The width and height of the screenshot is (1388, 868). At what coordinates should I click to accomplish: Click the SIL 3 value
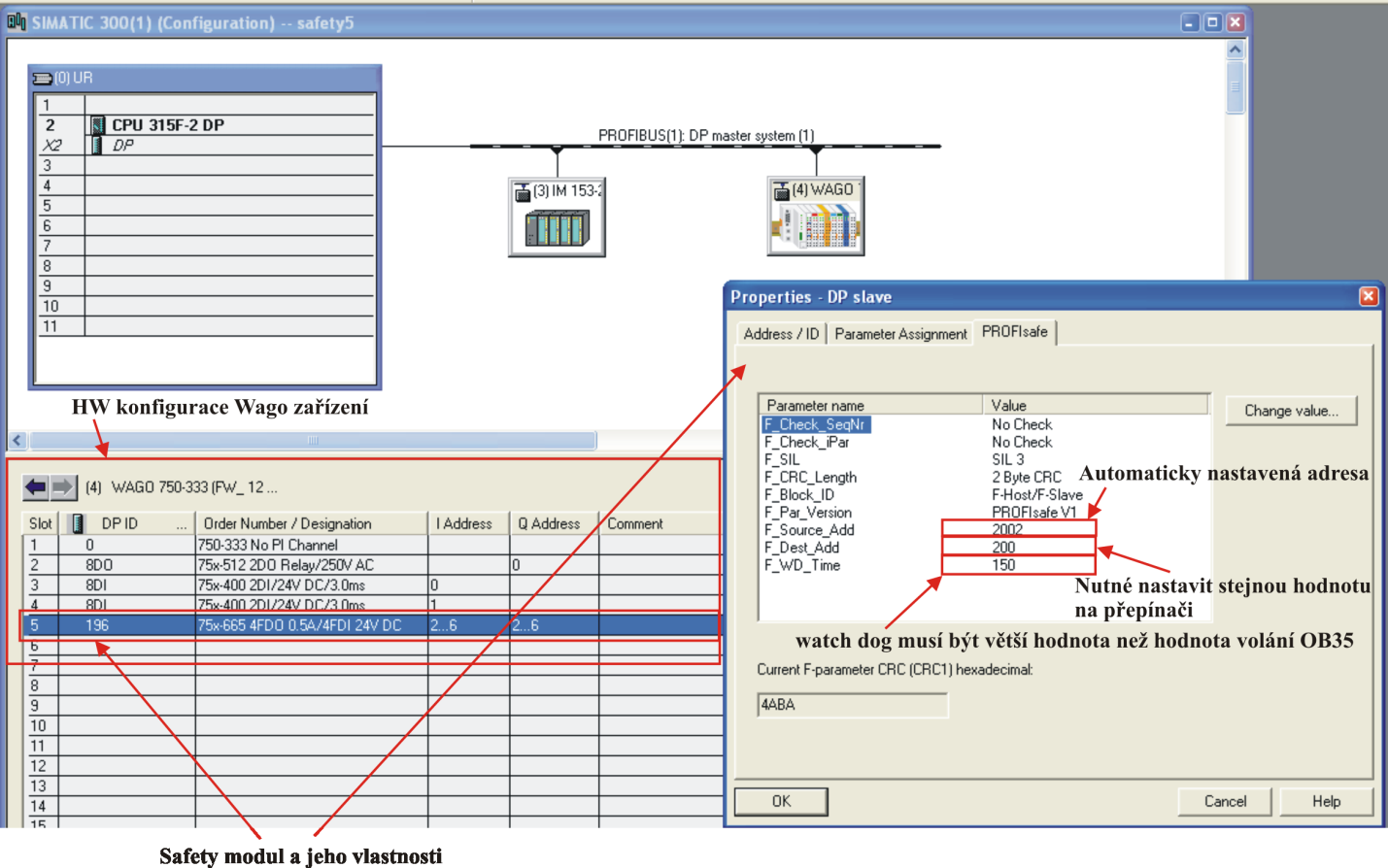[1008, 459]
